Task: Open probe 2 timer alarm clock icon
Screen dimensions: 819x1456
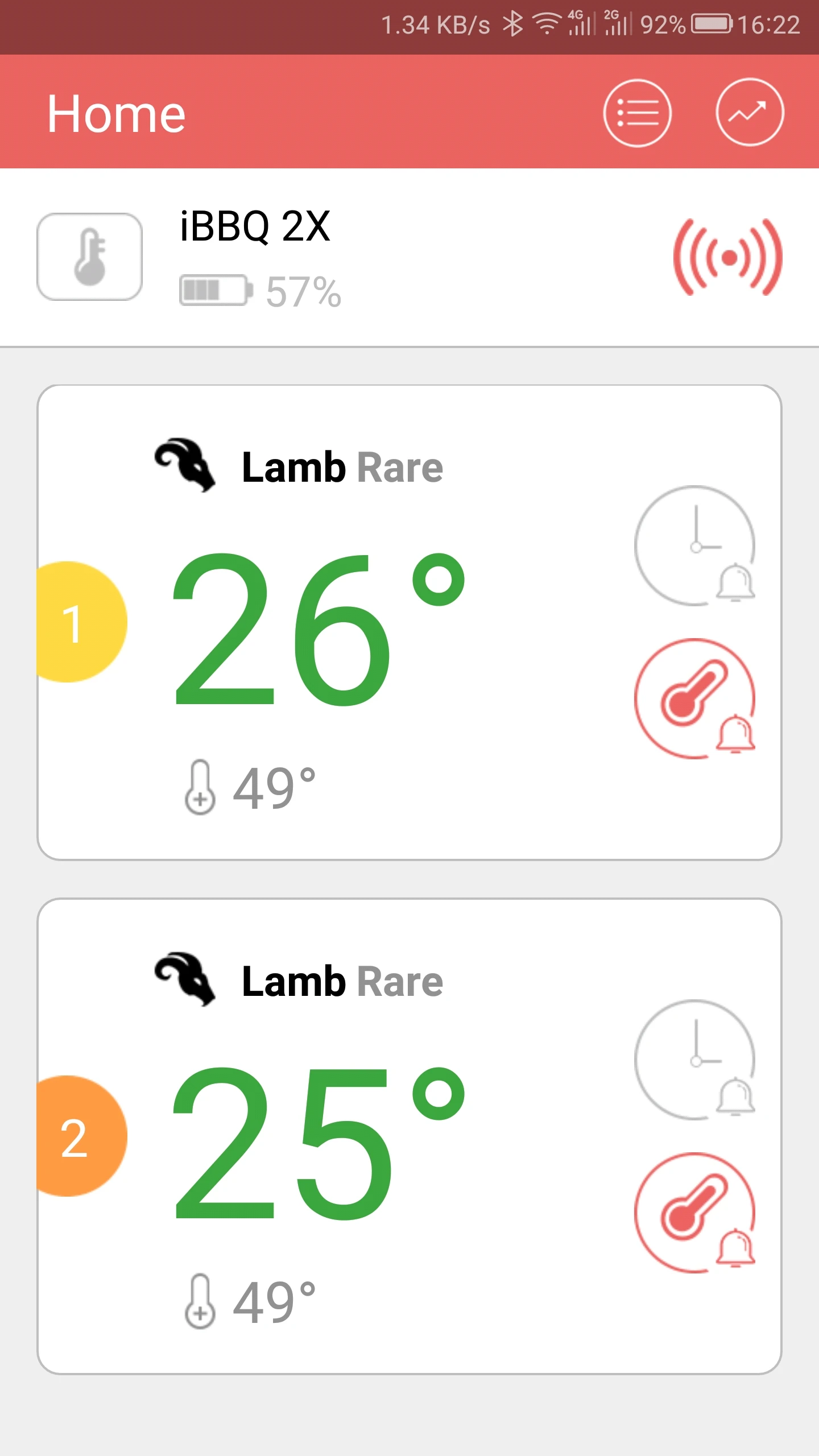Action: (x=695, y=1060)
